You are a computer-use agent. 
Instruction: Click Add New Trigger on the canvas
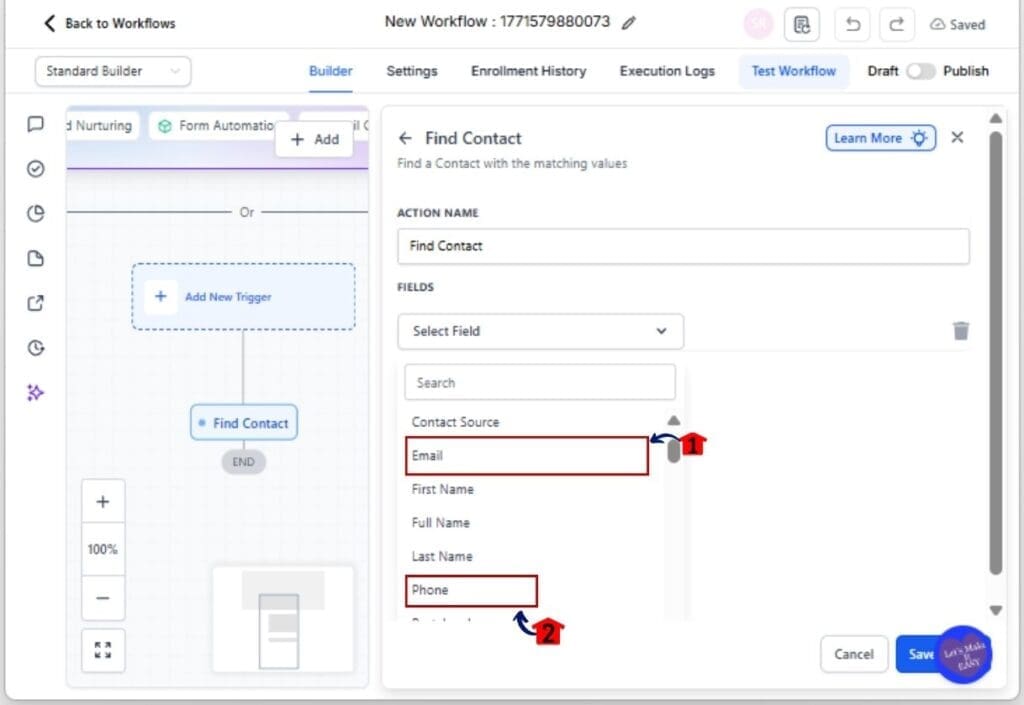(x=243, y=296)
